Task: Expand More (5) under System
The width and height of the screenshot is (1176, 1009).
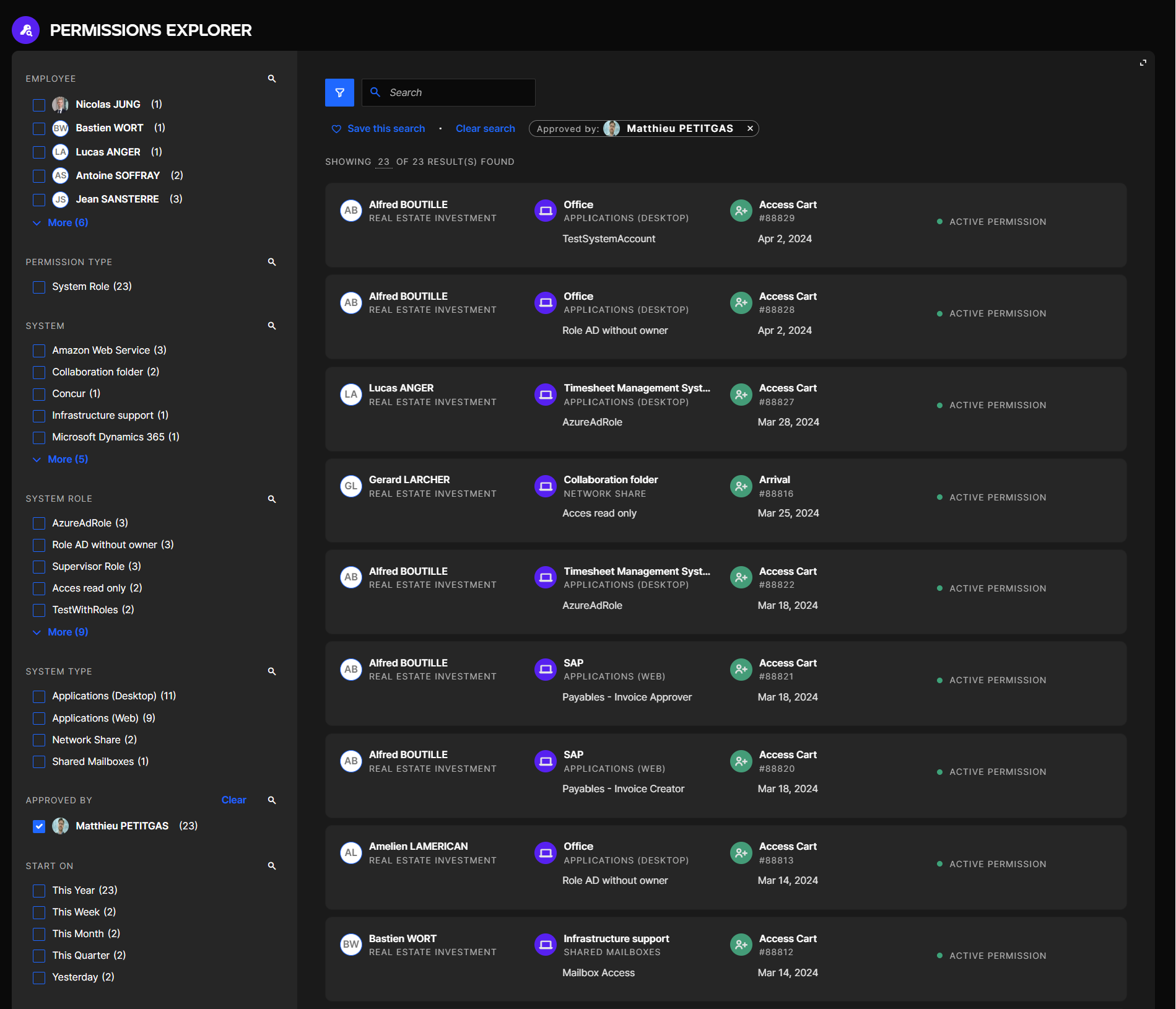Action: (68, 459)
